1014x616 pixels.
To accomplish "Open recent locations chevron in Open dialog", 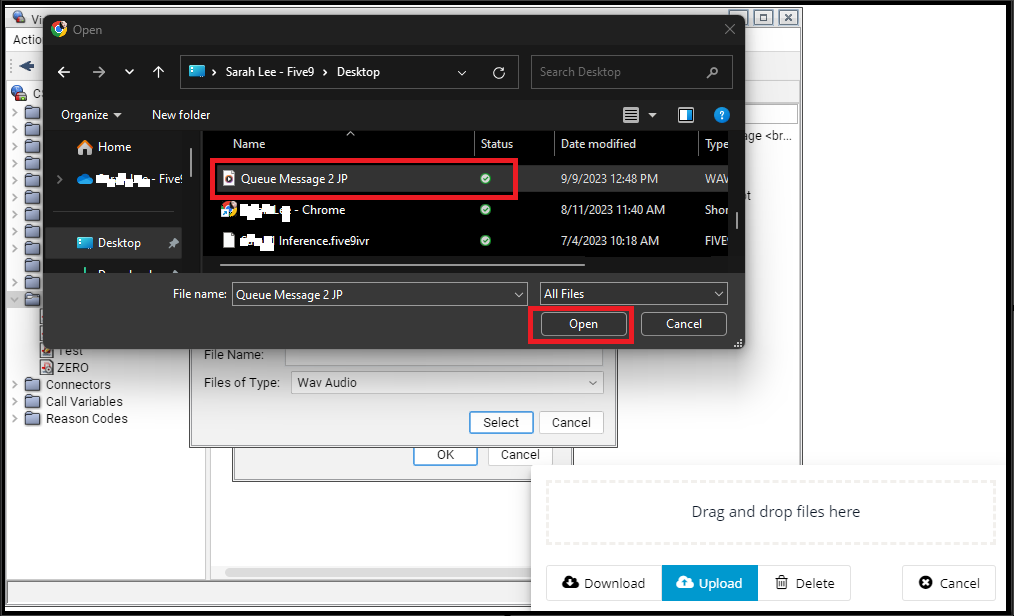I will 129,72.
